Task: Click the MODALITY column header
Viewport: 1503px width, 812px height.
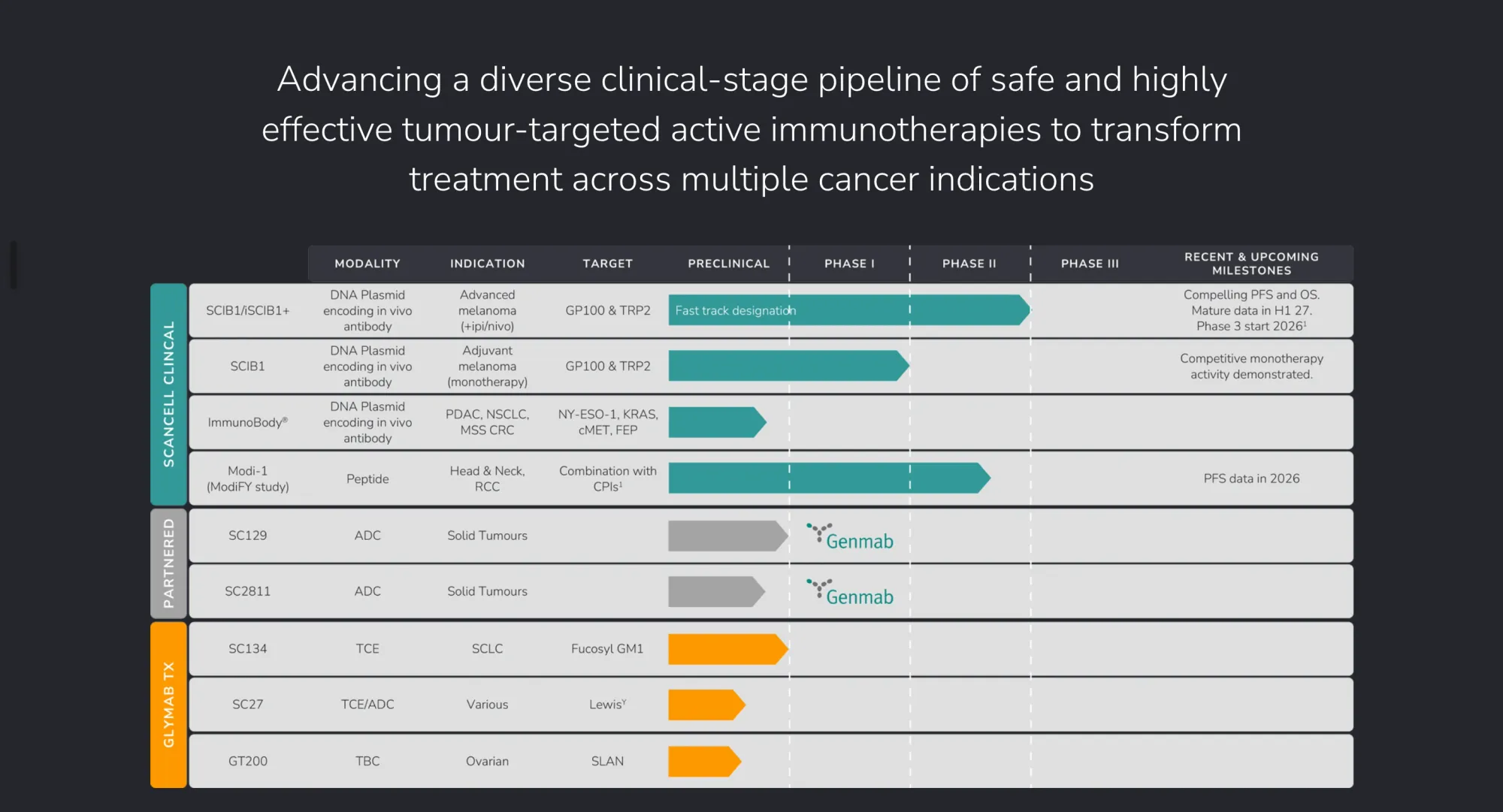Action: [x=367, y=264]
